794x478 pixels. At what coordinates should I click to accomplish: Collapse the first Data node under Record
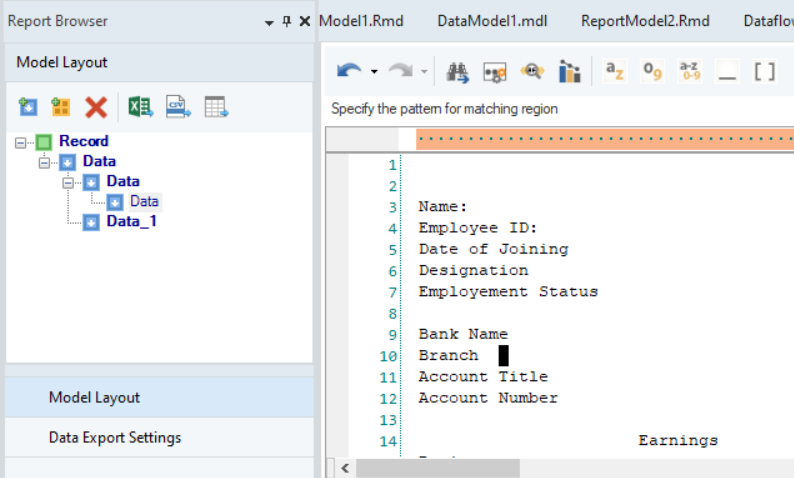(44, 162)
